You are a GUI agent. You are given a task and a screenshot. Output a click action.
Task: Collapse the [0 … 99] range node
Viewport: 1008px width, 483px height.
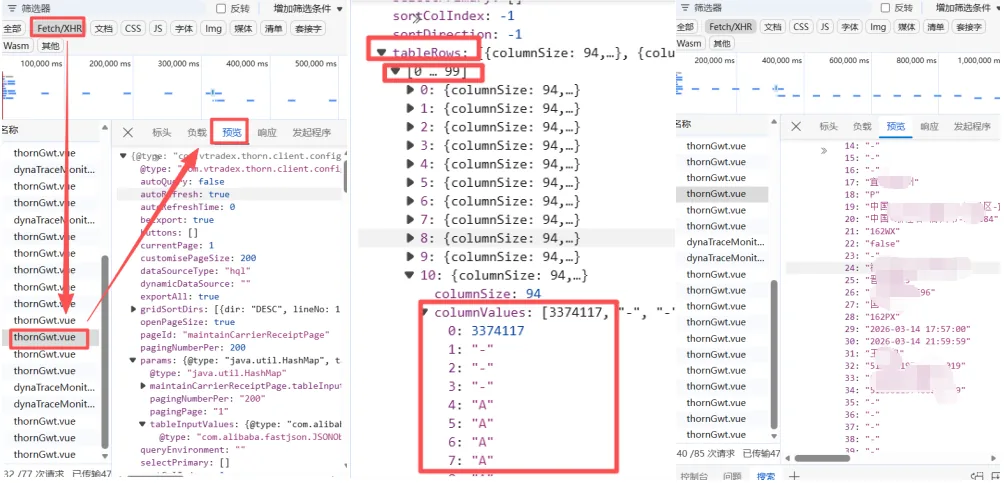point(396,72)
